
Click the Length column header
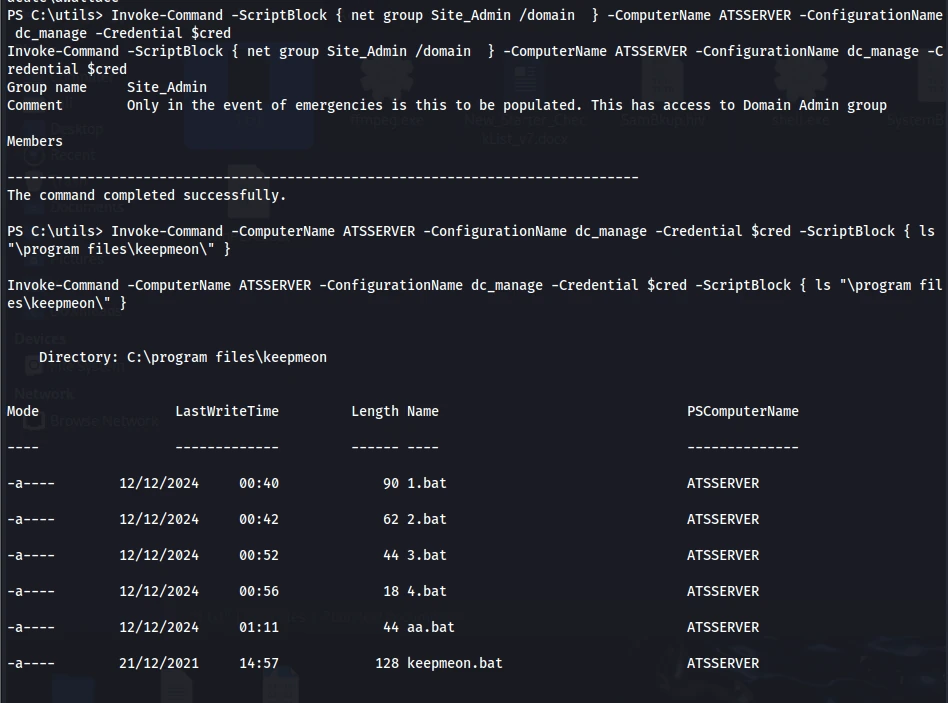point(375,412)
